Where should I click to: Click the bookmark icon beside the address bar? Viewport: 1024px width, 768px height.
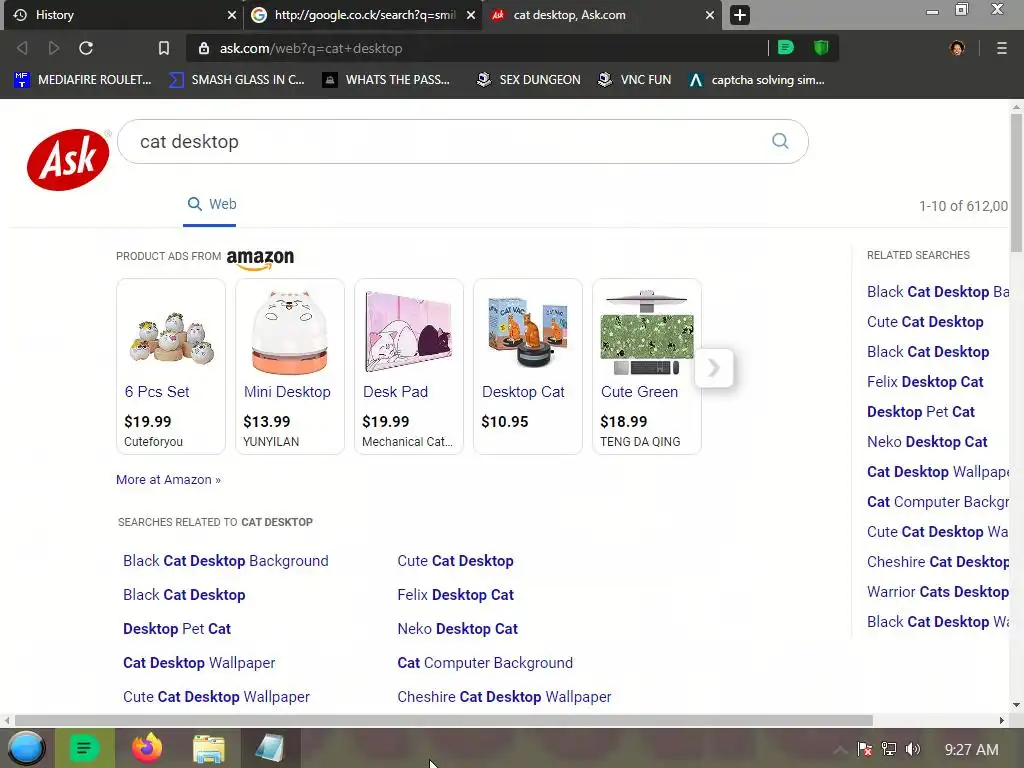(x=164, y=48)
